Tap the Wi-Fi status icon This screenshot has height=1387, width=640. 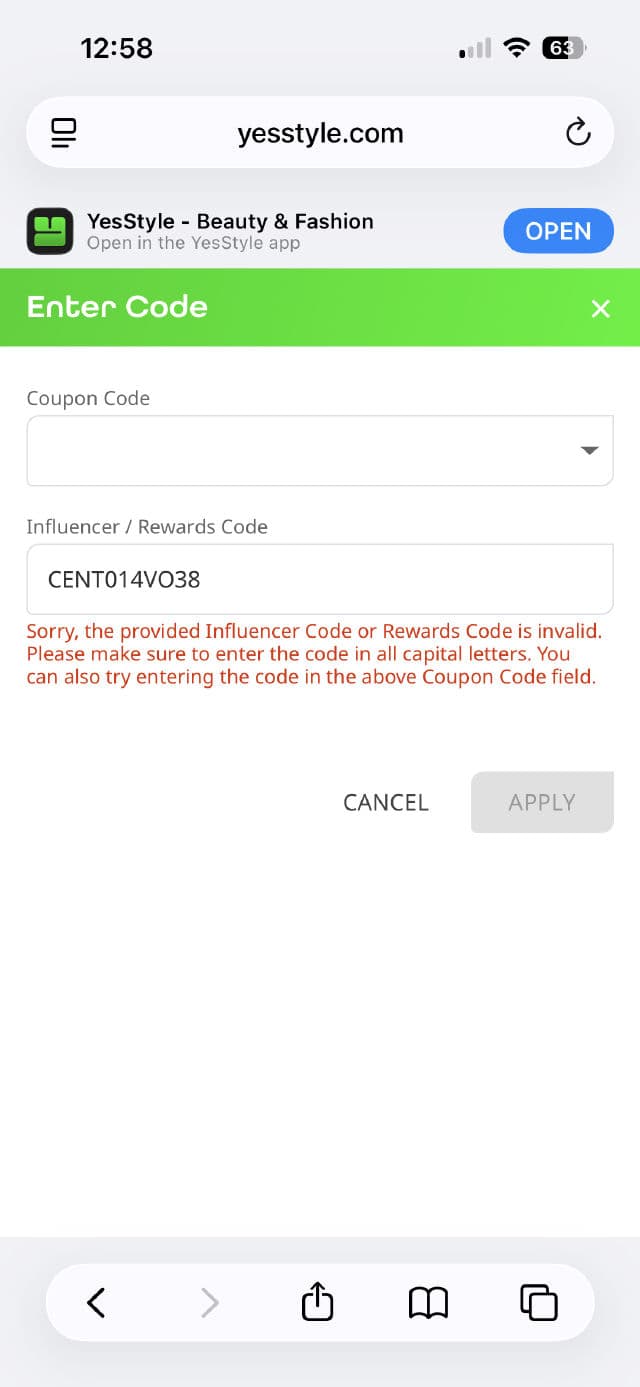click(516, 48)
